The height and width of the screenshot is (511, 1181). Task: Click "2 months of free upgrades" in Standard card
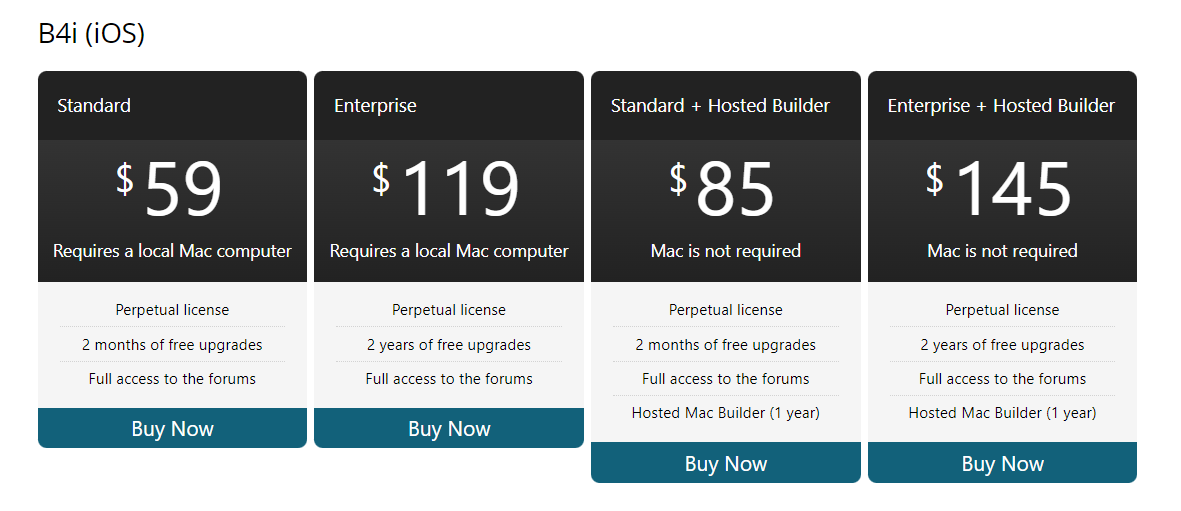tap(172, 345)
